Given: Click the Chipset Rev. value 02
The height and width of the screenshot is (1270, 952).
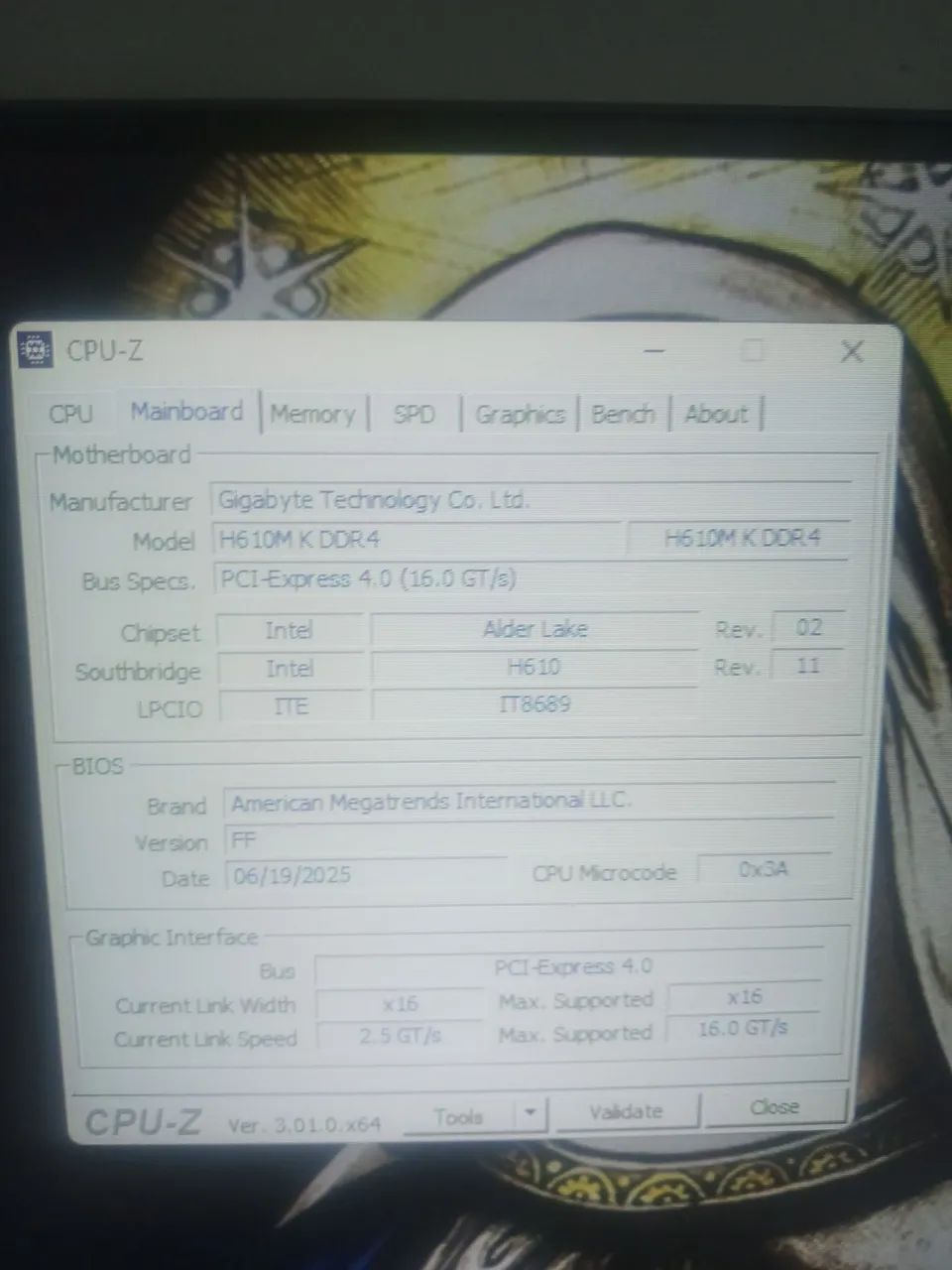Looking at the screenshot, I should pyautogui.click(x=808, y=627).
